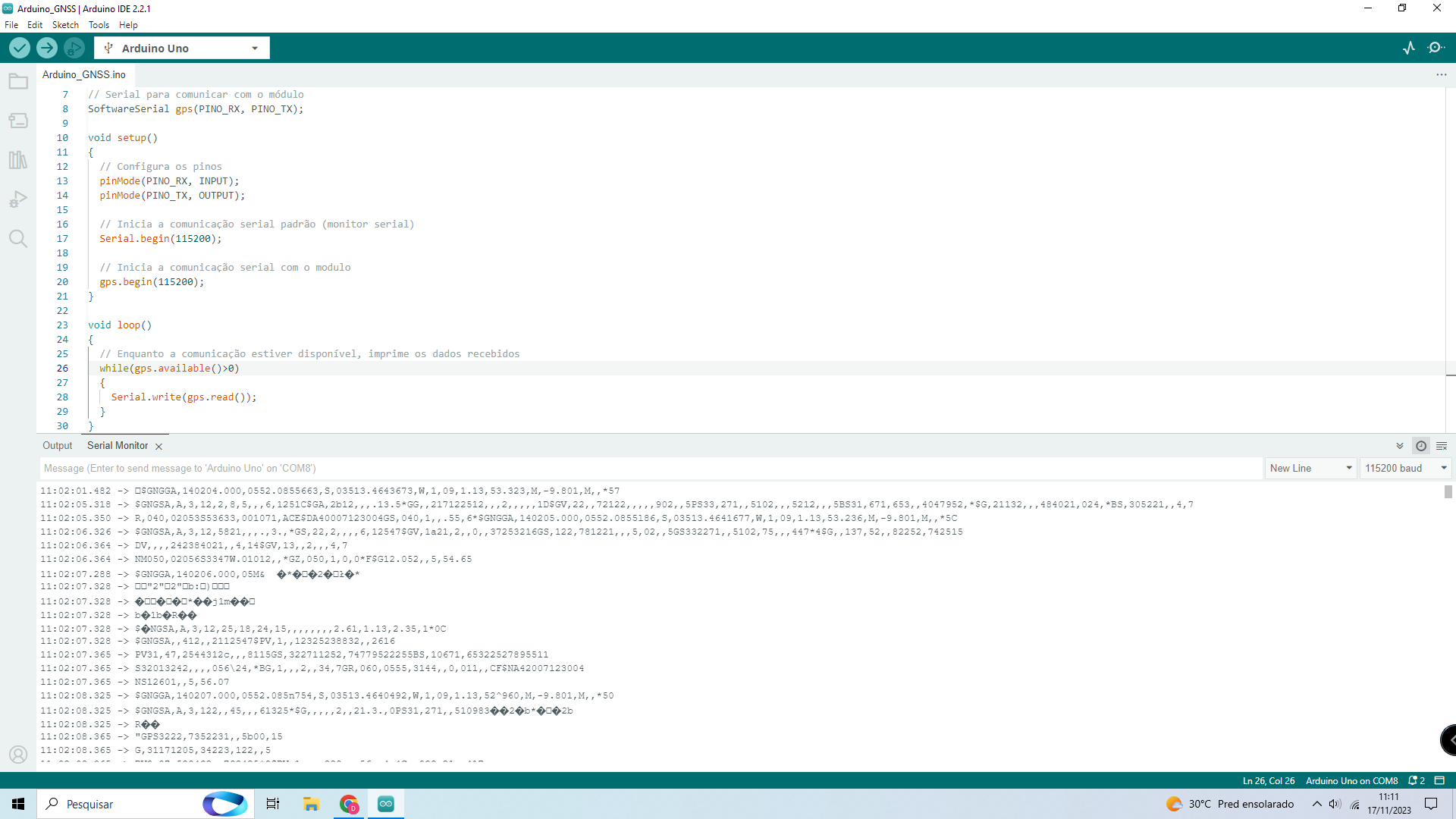Open the Sketchbook folder sidebar icon
The height and width of the screenshot is (819, 1456).
(x=18, y=81)
